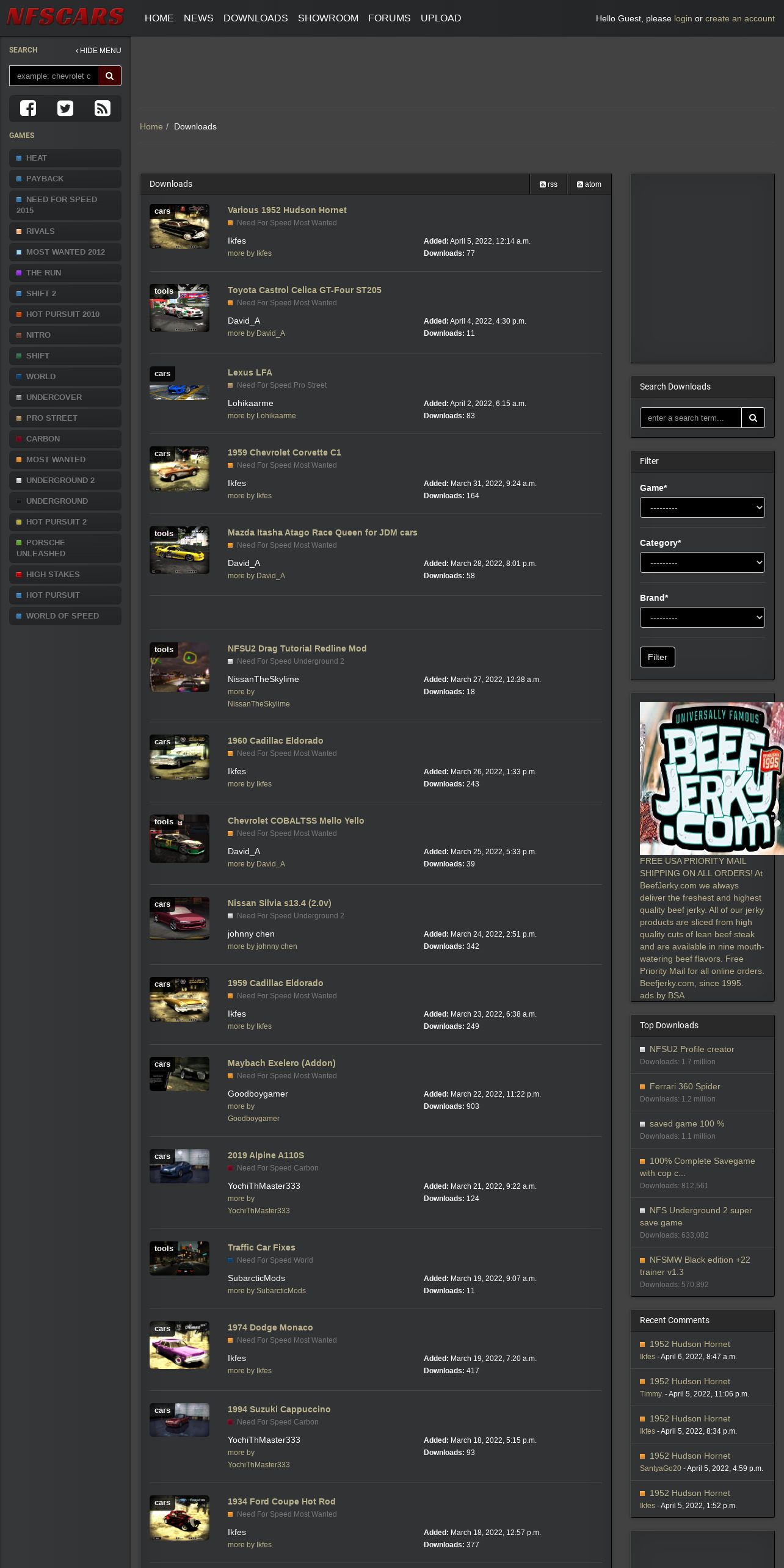
Task: Select Carbon in games list
Action: 65,439
